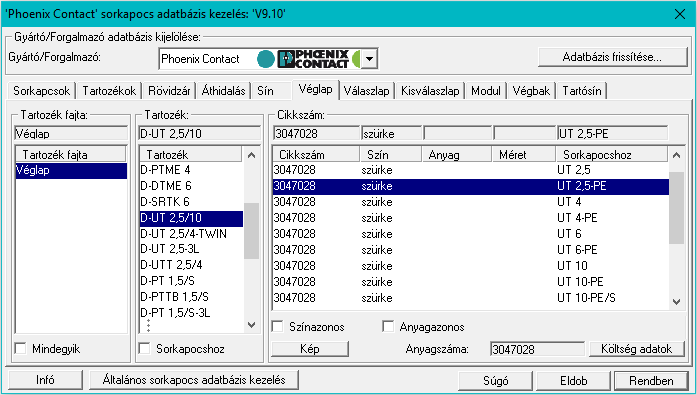Close the dialog with the X icon
697x395 pixels.
point(680,14)
